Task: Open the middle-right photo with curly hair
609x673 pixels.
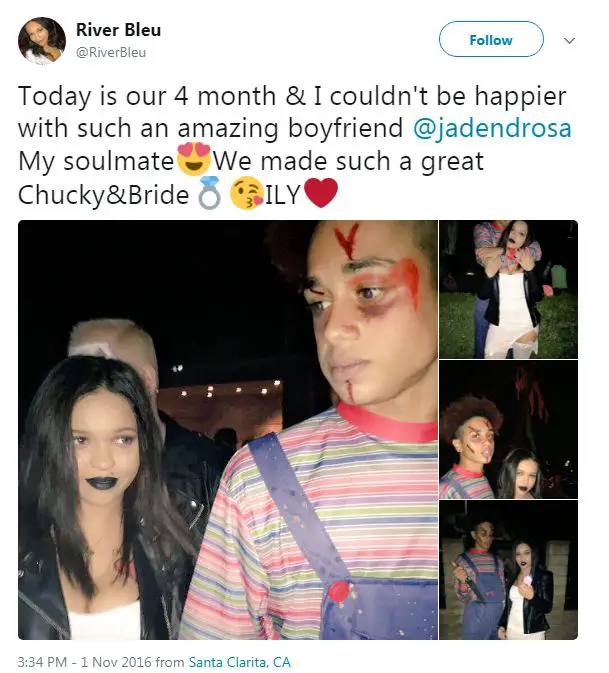Action: [508, 430]
